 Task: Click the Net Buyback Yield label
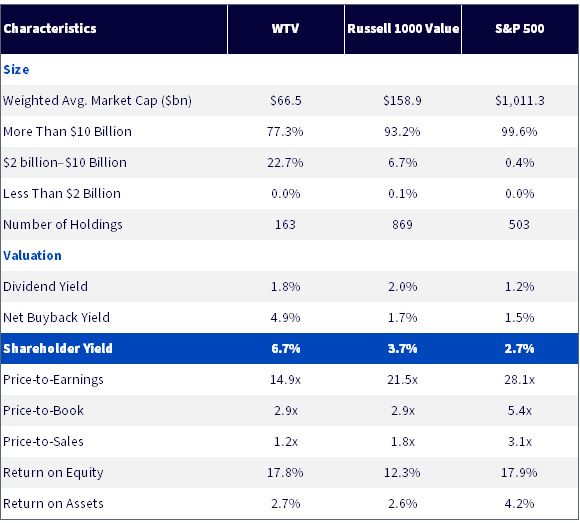click(56, 317)
